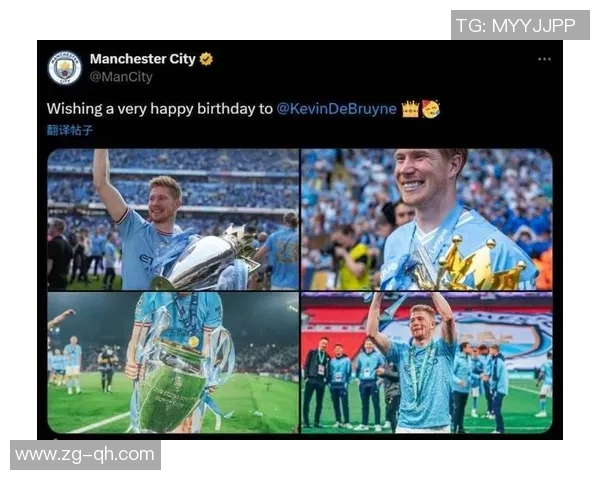This screenshot has height=480, width=600.
Task: Click the gold verified badge
Action: (x=206, y=59)
